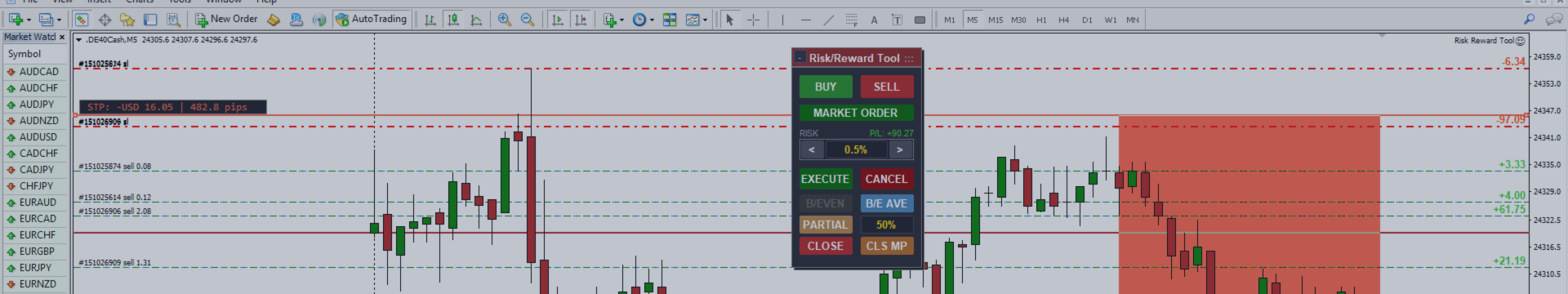Click the tile windows icon

pyautogui.click(x=670, y=20)
